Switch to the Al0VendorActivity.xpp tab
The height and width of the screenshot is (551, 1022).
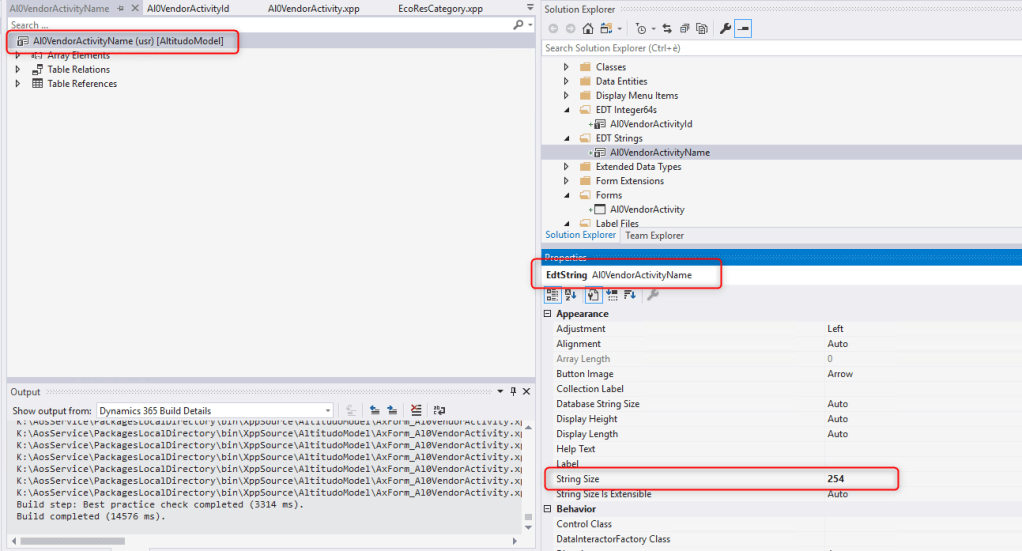[x=306, y=8]
